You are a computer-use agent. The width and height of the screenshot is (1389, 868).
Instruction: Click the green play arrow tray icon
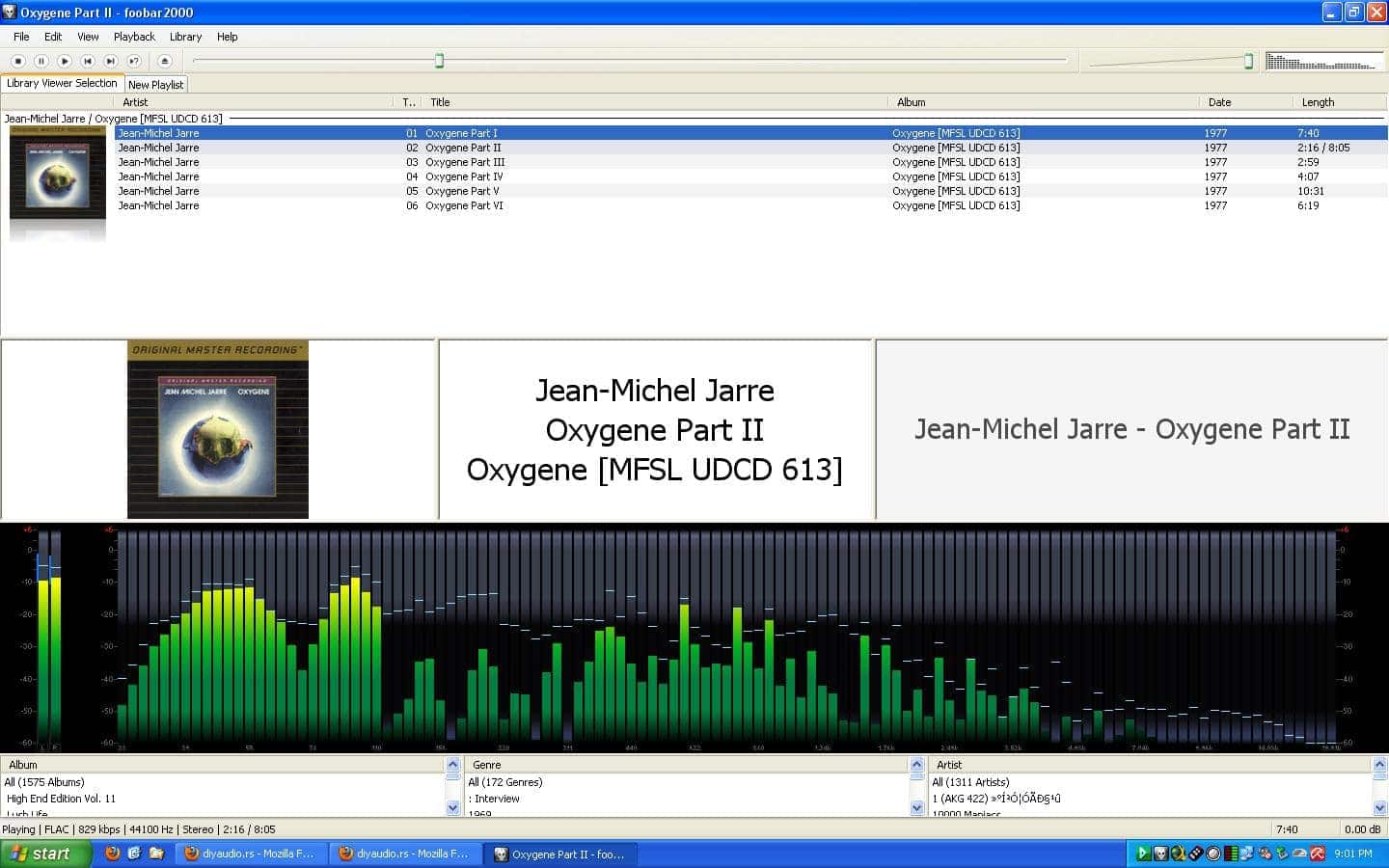click(1143, 854)
